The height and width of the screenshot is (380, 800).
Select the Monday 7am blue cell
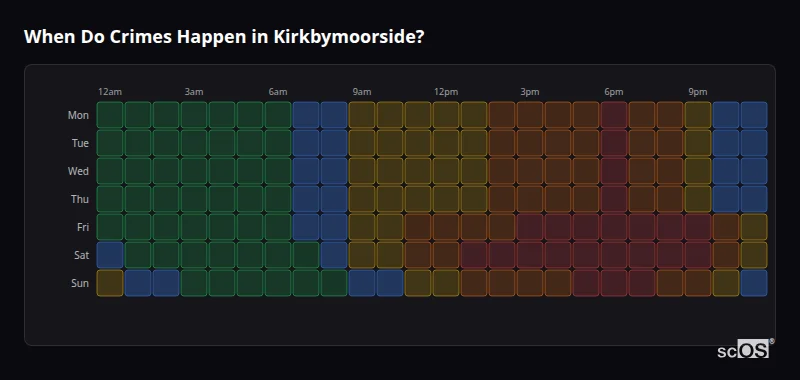pyautogui.click(x=306, y=115)
